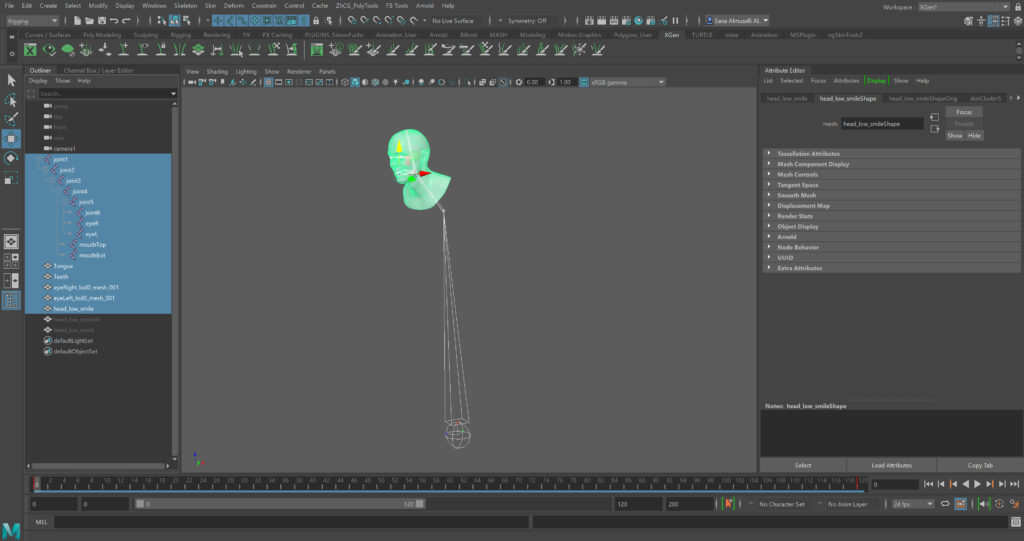The image size is (1024, 541).
Task: Click the Select tool arrow in toolbox
Action: pyautogui.click(x=11, y=80)
